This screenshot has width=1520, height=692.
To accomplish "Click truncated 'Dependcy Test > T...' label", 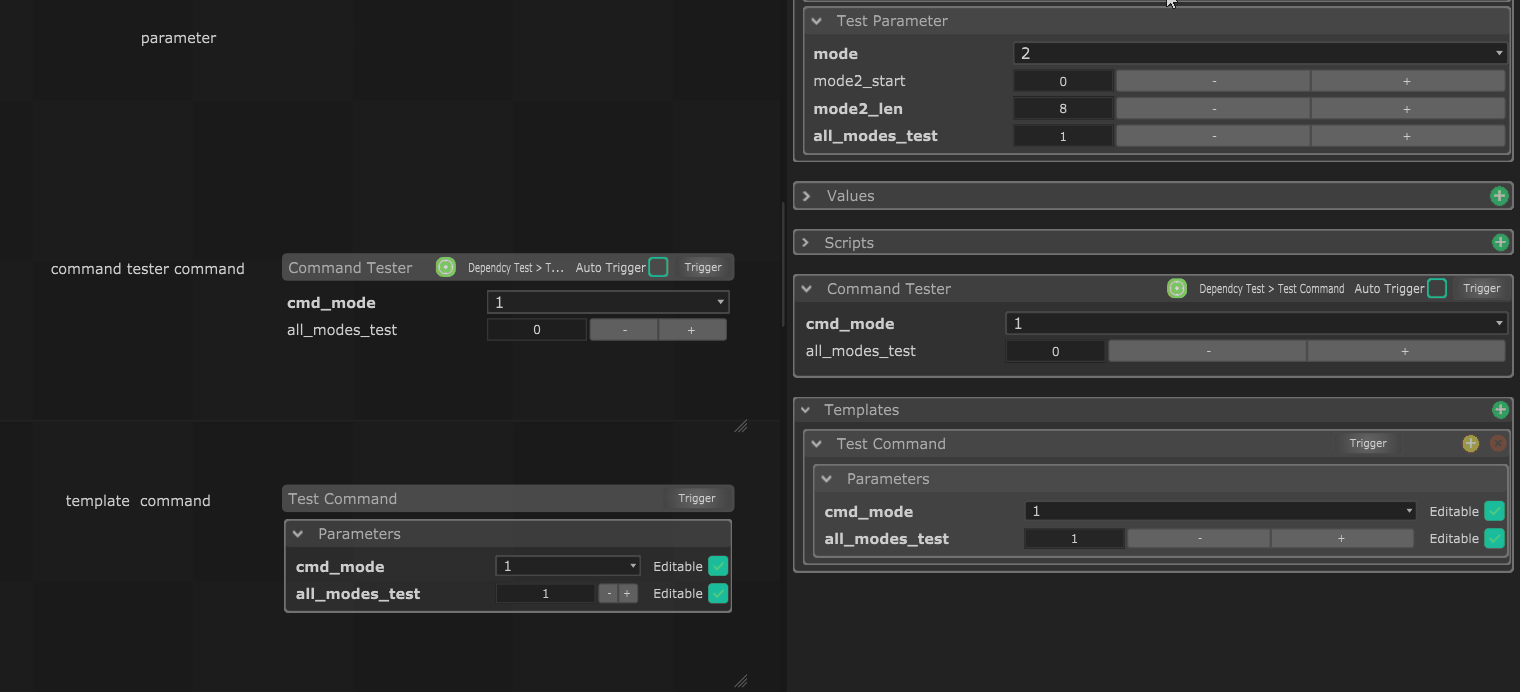I will [x=516, y=267].
